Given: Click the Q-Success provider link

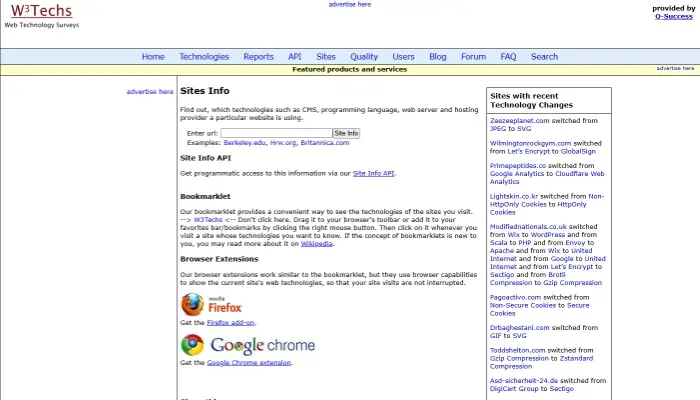Looking at the screenshot, I should pos(674,16).
